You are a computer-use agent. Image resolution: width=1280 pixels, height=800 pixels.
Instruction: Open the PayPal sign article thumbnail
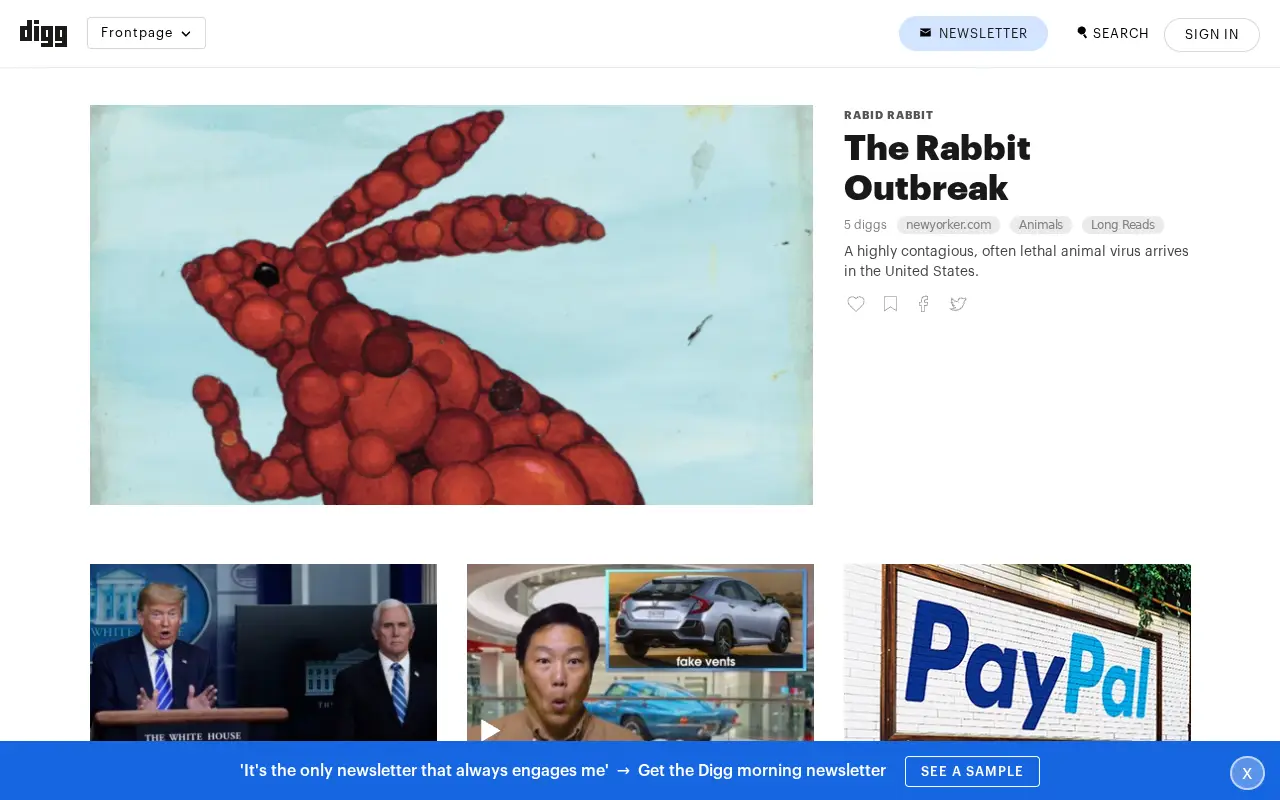tap(1017, 652)
